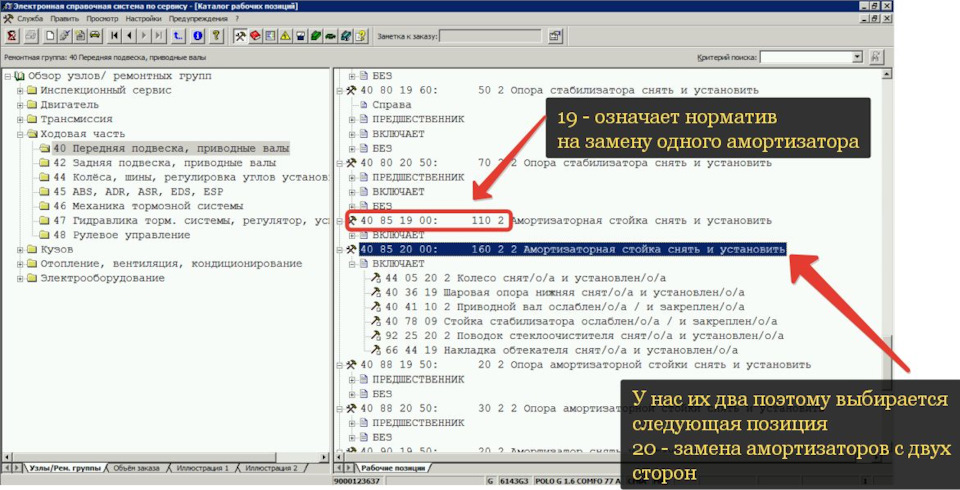This screenshot has height=490, width=960.
Task: Click the yellow question mark help icon
Action: coord(216,36)
